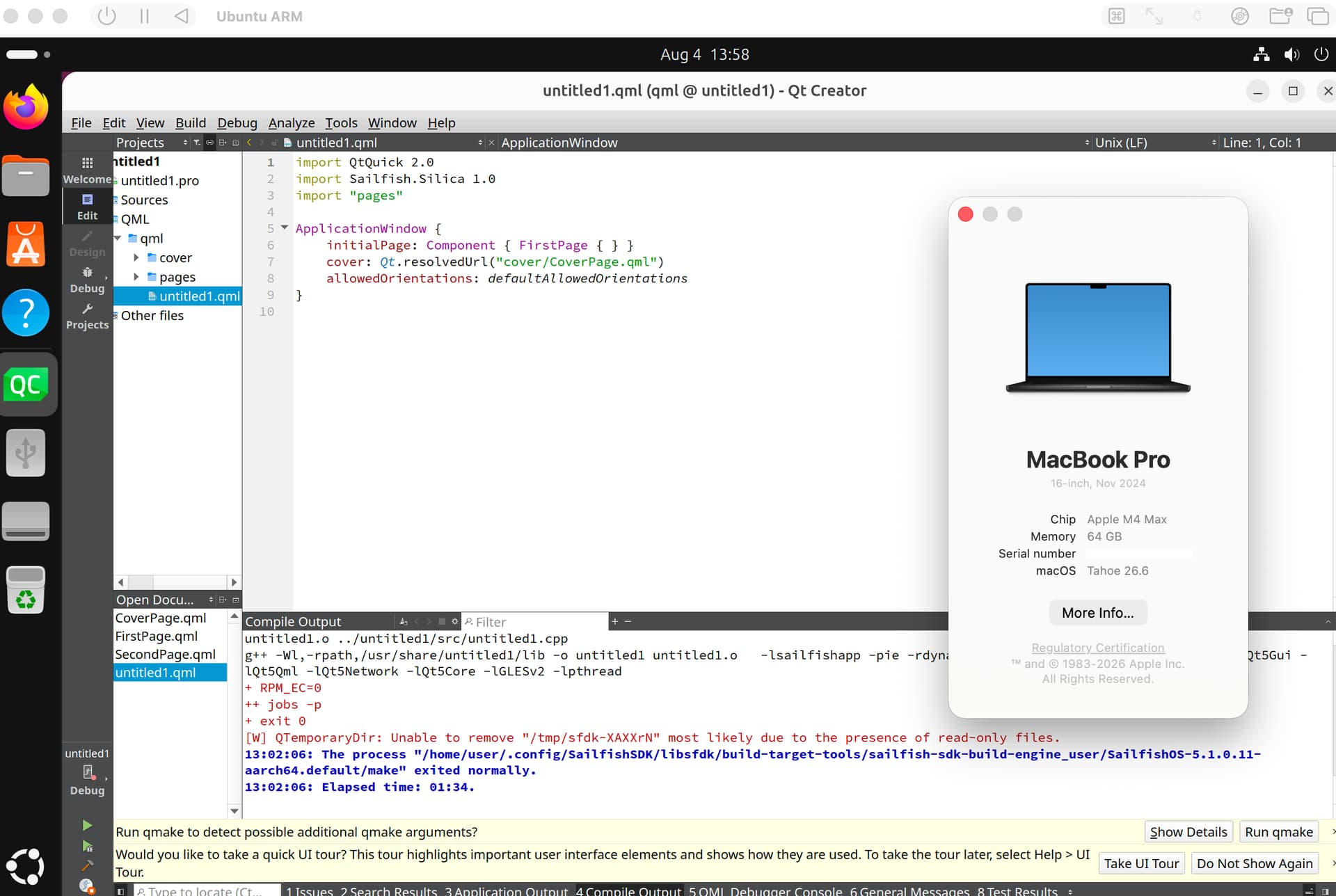The width and height of the screenshot is (1336, 896).
Task: Build project with the hammer icon
Action: coord(87,865)
